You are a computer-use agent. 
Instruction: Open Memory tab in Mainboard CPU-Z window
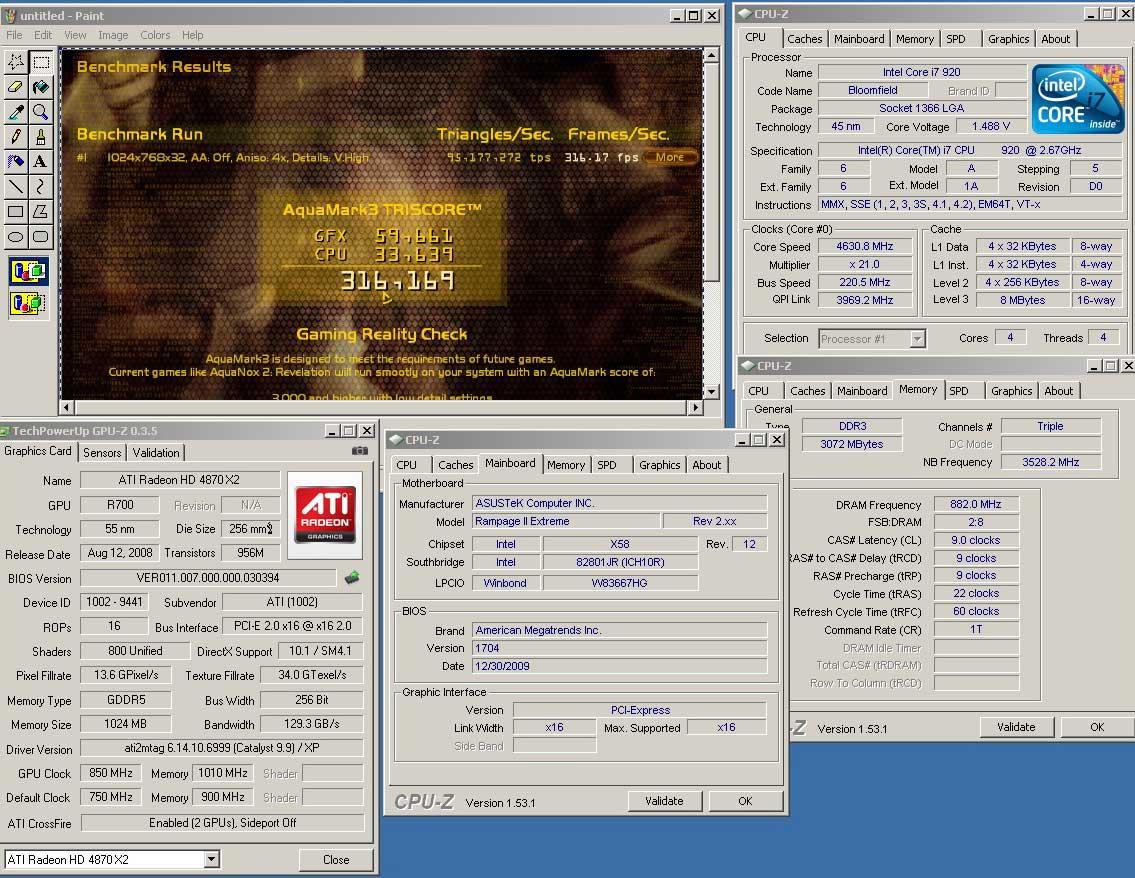566,465
